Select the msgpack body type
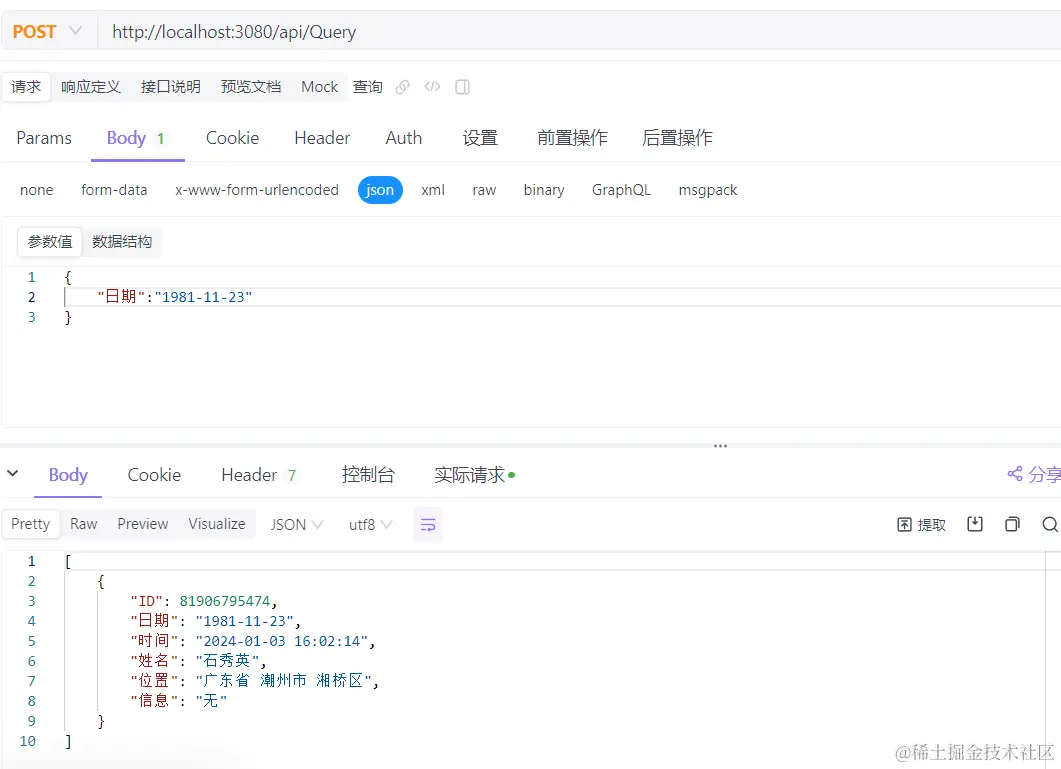The image size is (1061, 769). [708, 190]
